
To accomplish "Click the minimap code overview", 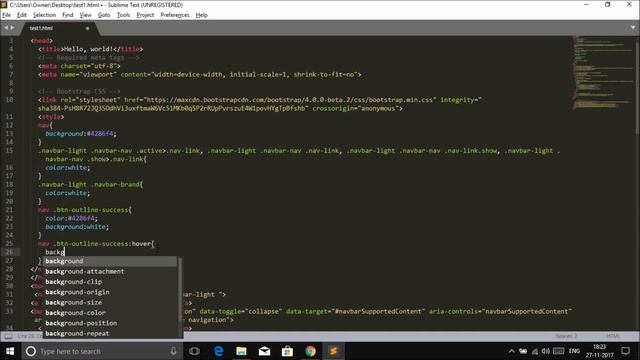I will click(x=603, y=73).
